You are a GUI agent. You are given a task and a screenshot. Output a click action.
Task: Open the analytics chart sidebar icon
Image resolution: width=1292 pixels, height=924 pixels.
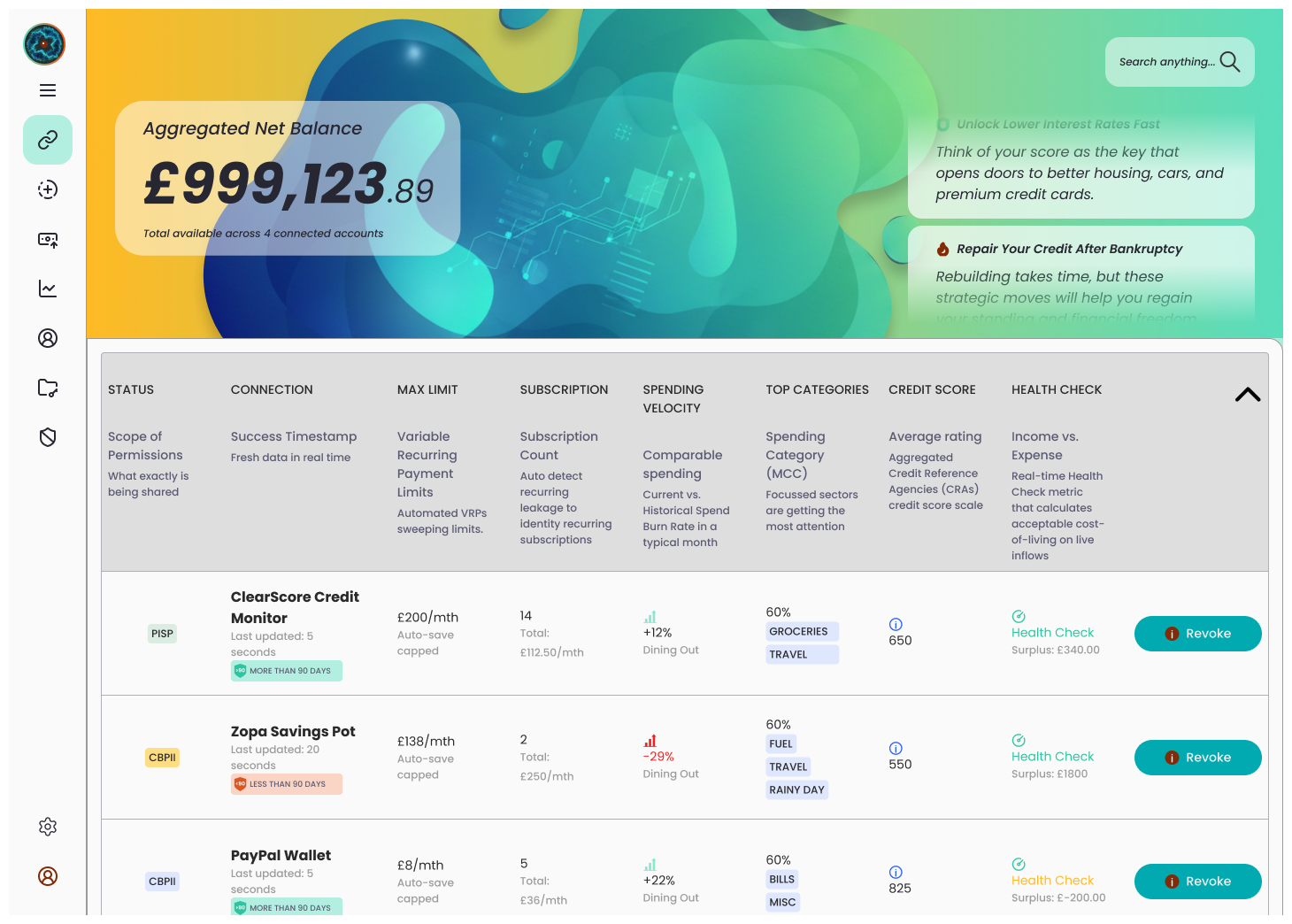47,289
